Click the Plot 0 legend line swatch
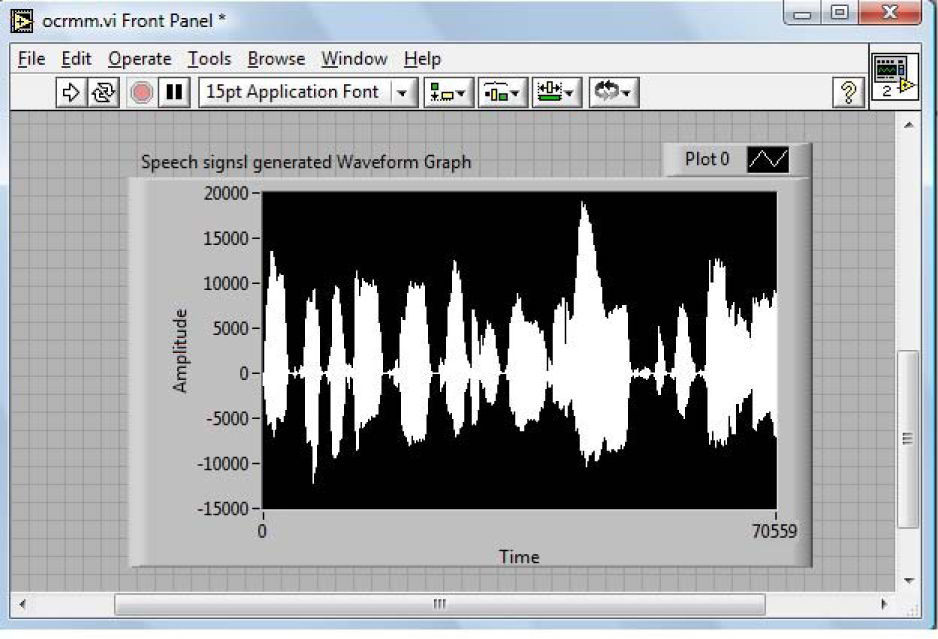The height and width of the screenshot is (639, 938). pyautogui.click(x=768, y=160)
